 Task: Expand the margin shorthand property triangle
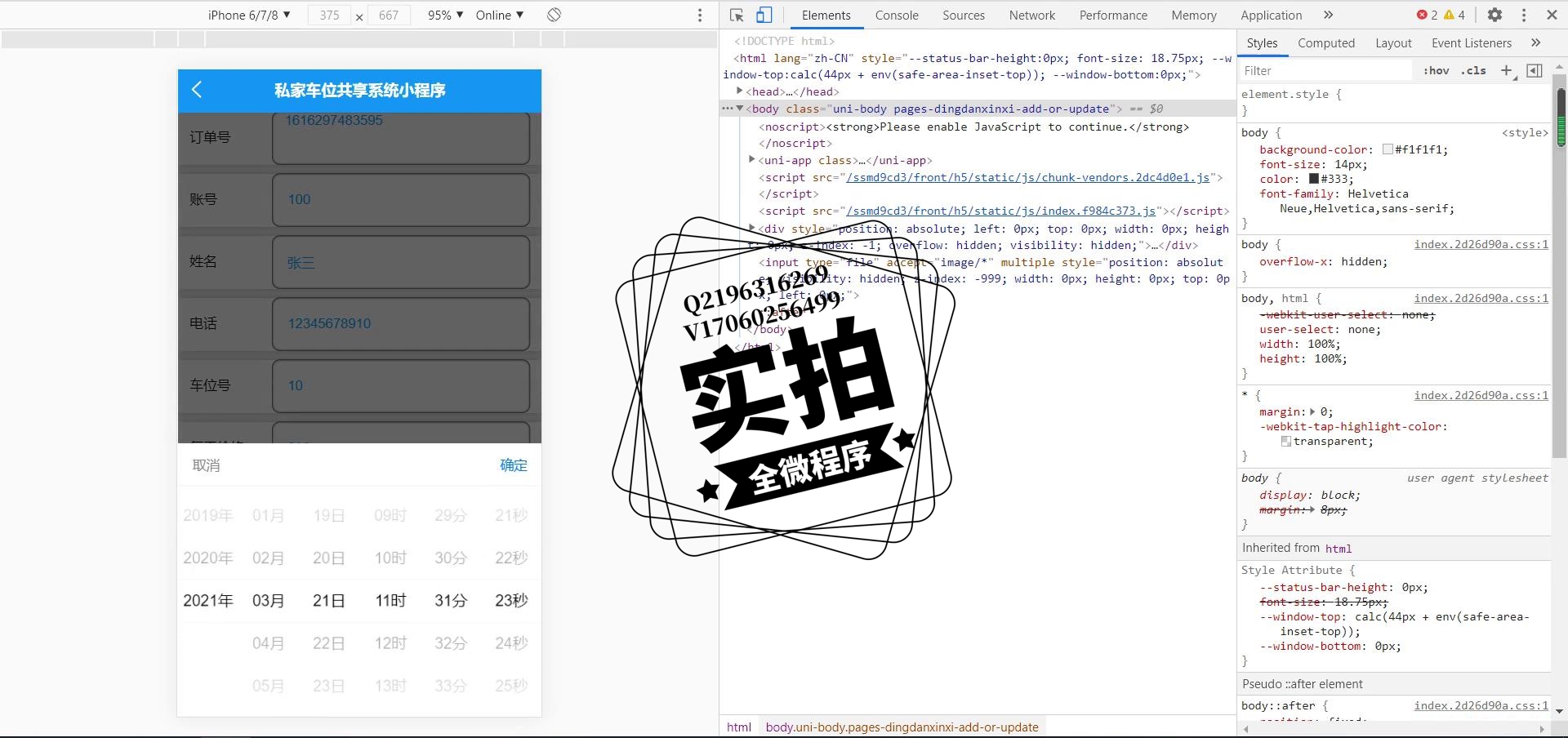click(1312, 411)
